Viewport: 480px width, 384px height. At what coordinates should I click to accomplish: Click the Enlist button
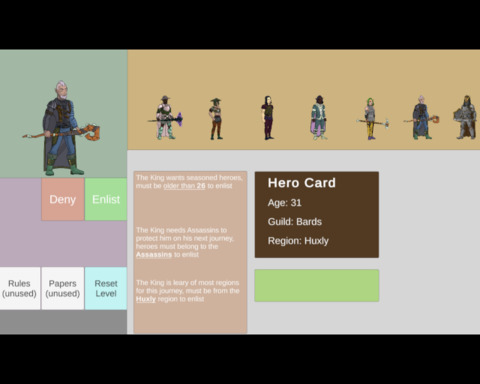[x=106, y=199]
